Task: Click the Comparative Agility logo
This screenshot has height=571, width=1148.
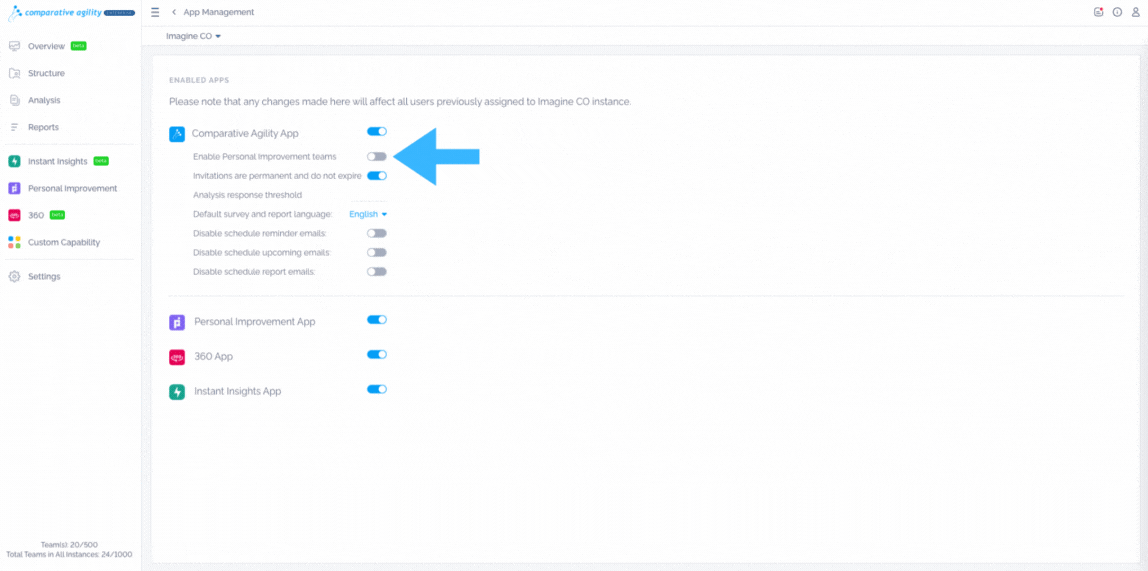Action: [x=70, y=12]
